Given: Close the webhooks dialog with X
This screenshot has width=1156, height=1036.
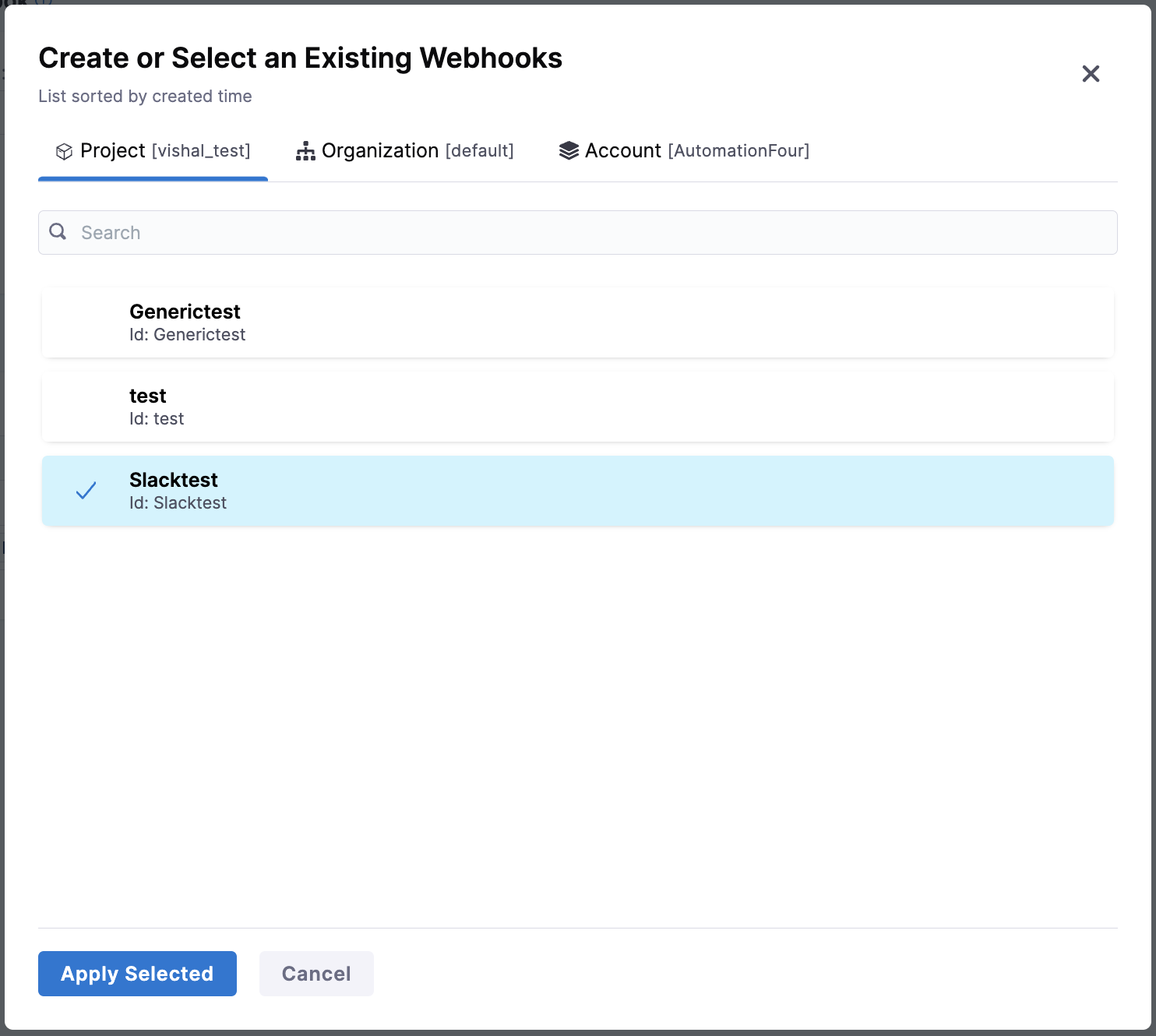Looking at the screenshot, I should pyautogui.click(x=1091, y=74).
